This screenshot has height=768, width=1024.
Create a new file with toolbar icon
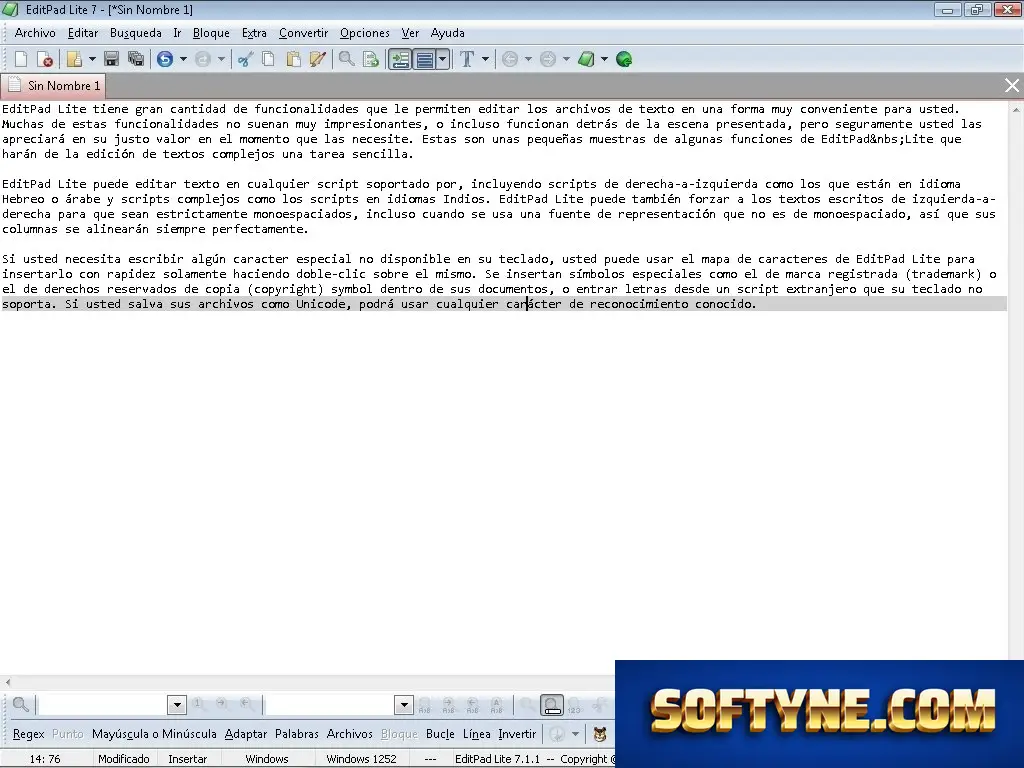point(21,59)
